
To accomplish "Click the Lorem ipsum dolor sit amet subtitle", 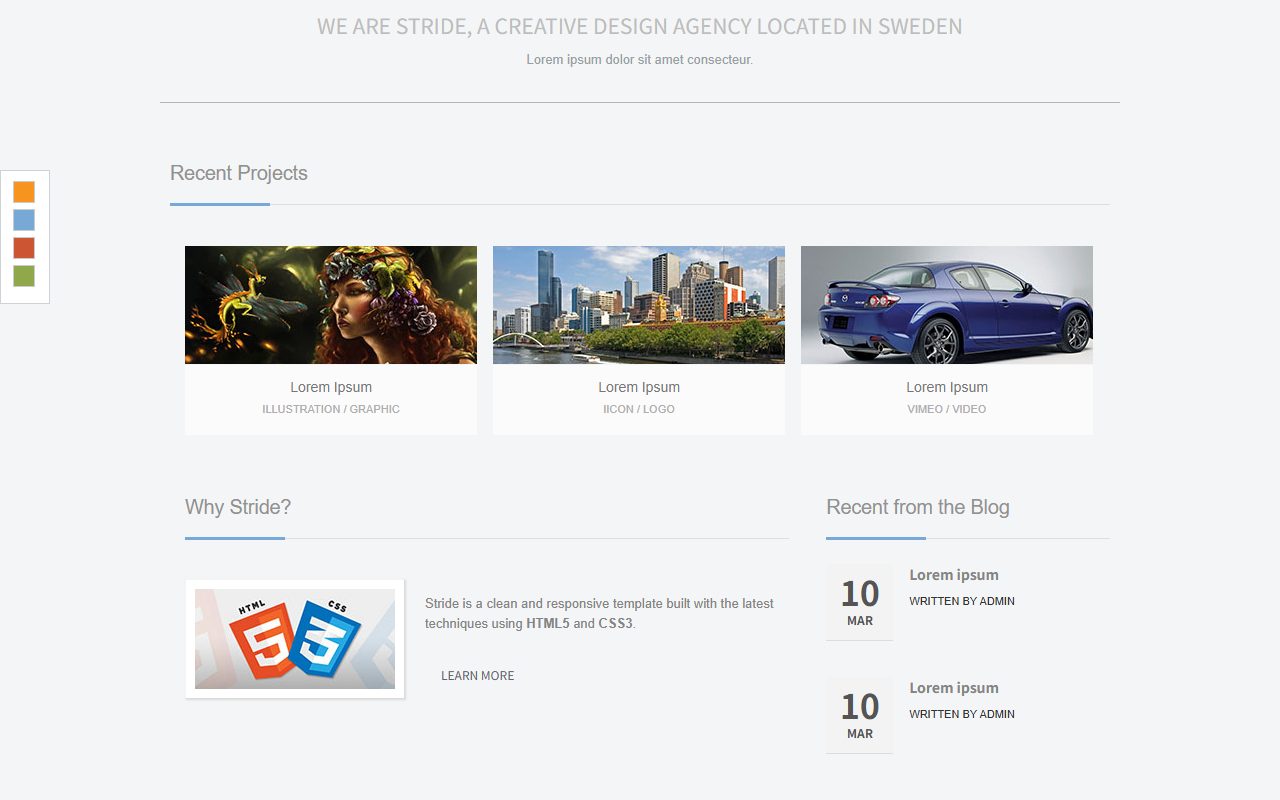I will click(x=640, y=60).
